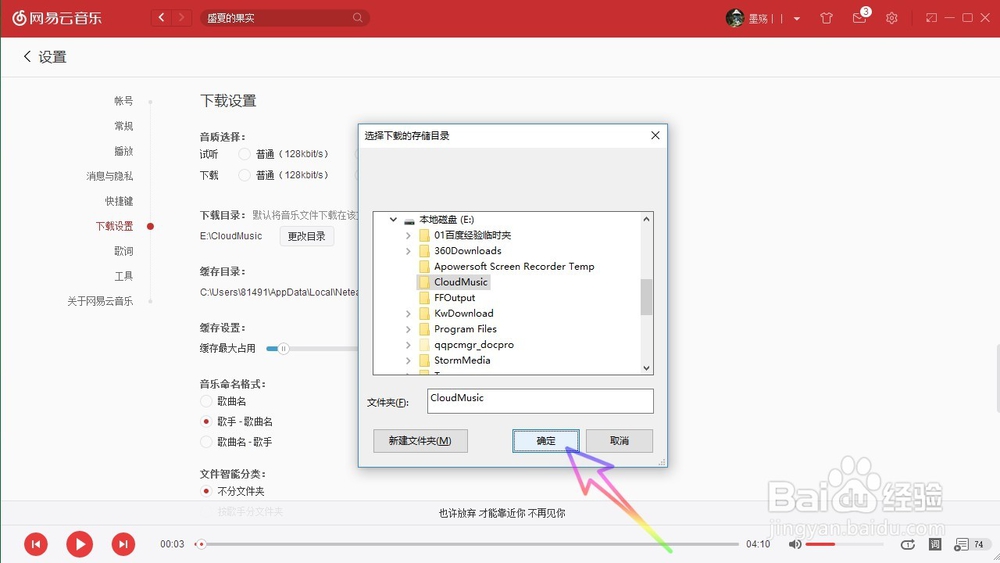Go back with the navigation back arrow

point(161,18)
